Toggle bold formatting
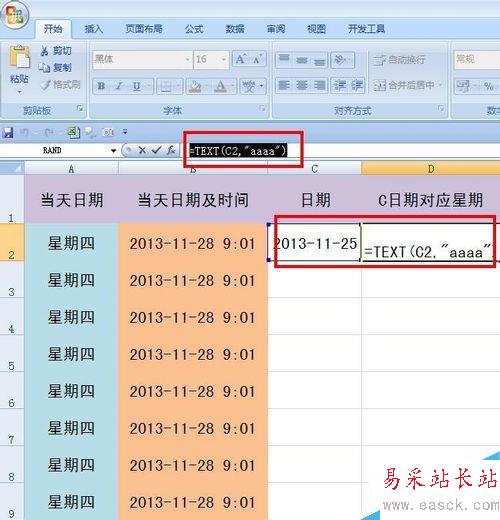This screenshot has width=500, height=520. pos(101,86)
